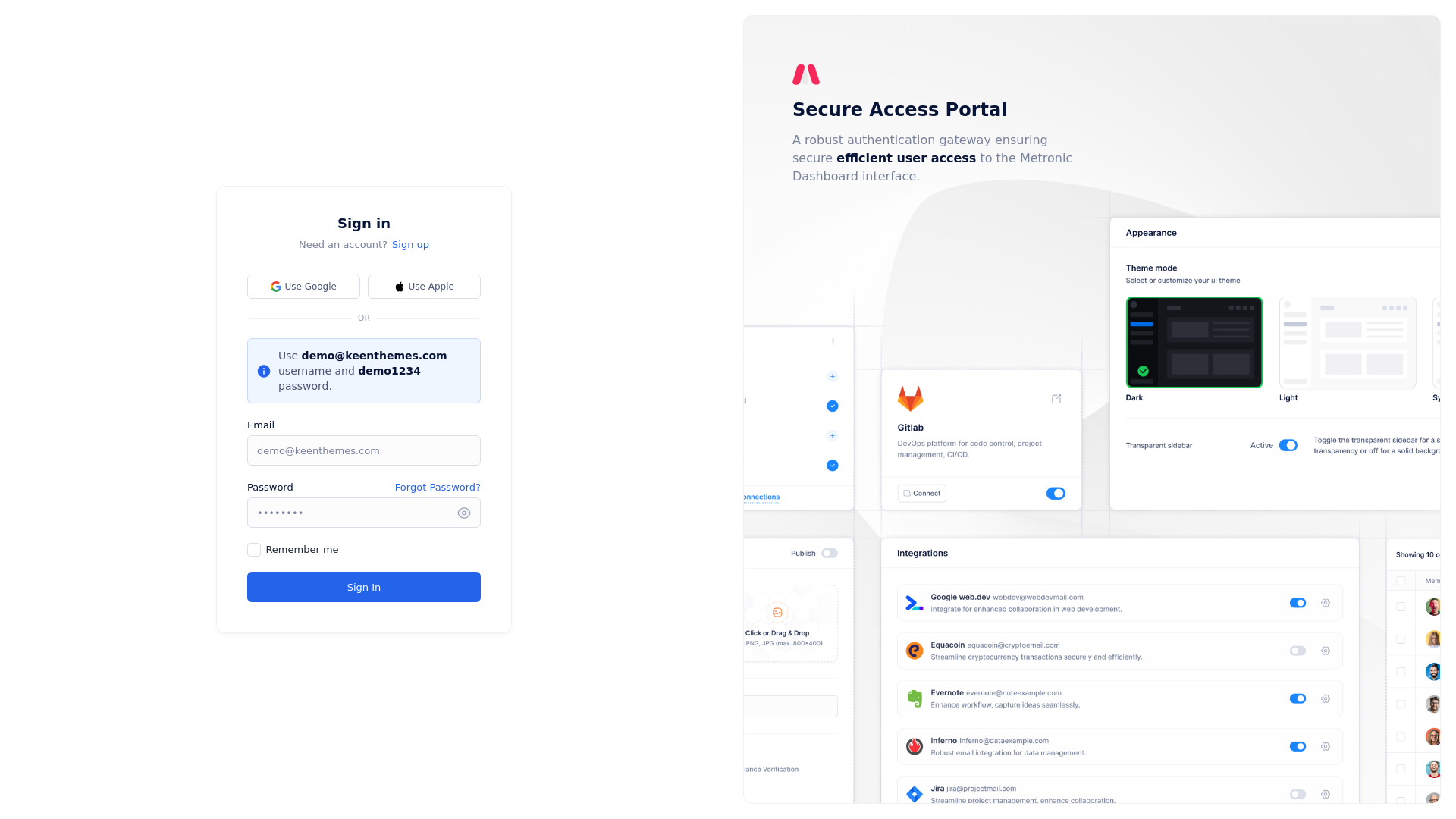Click the Equacoin logo icon

point(915,651)
